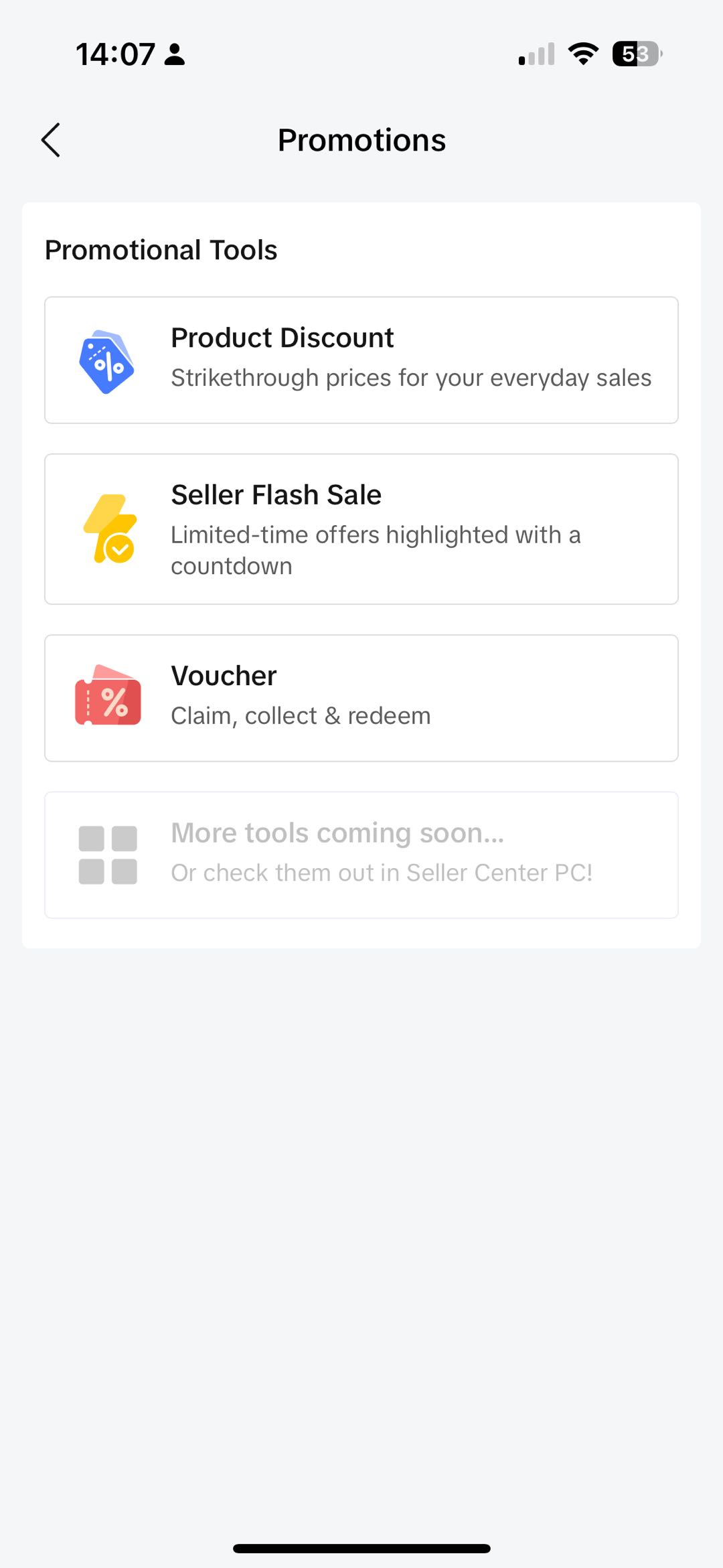The height and width of the screenshot is (1568, 723).
Task: Open the Seller Flash Sale title
Action: (276, 495)
